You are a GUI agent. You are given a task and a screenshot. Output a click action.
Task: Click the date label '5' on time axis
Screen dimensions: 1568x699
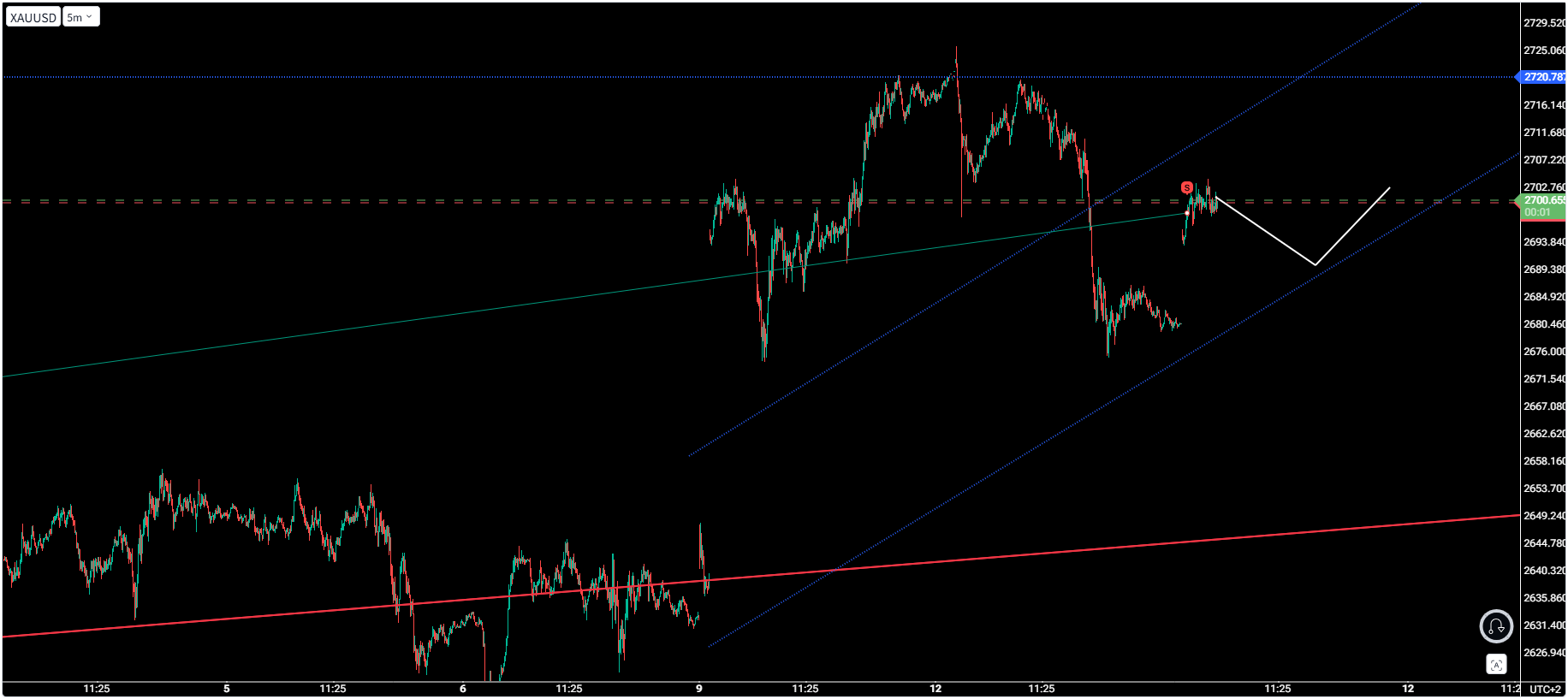tap(227, 689)
